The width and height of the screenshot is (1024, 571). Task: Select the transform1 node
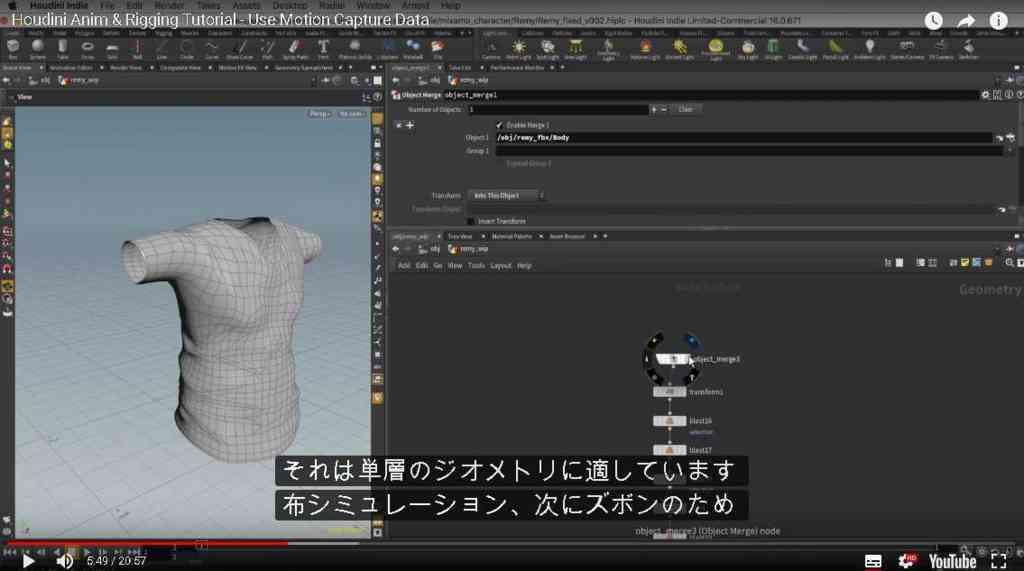click(669, 392)
